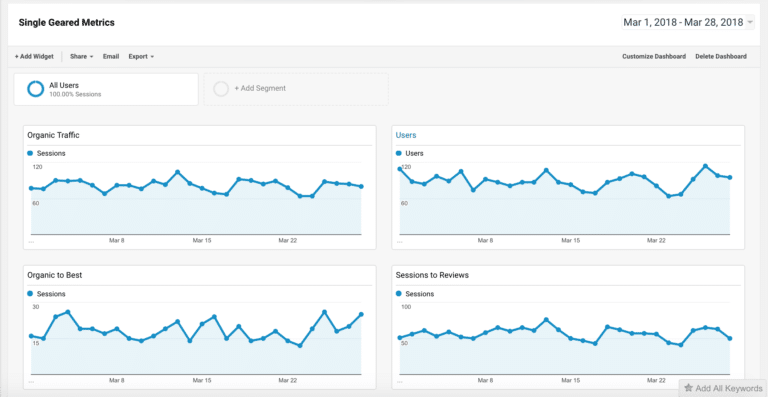The height and width of the screenshot is (397, 768).
Task: Click the empty circle beside Add Segment
Action: (x=221, y=89)
